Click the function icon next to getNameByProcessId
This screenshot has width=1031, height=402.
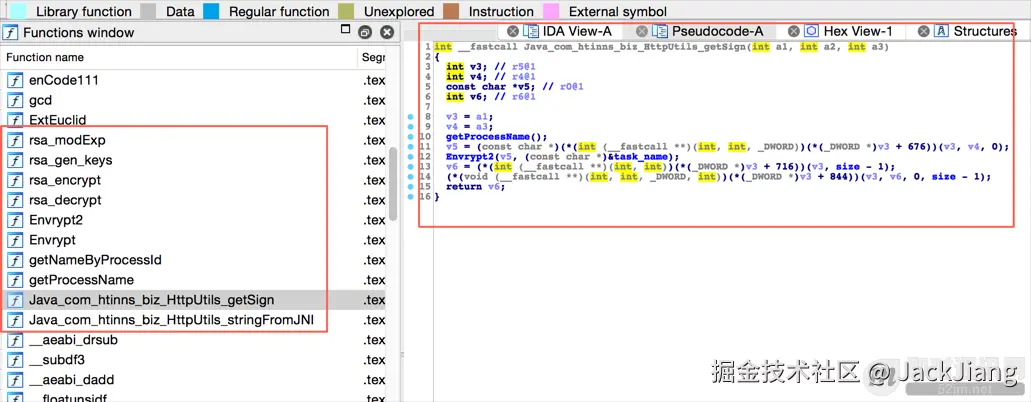(x=14, y=260)
